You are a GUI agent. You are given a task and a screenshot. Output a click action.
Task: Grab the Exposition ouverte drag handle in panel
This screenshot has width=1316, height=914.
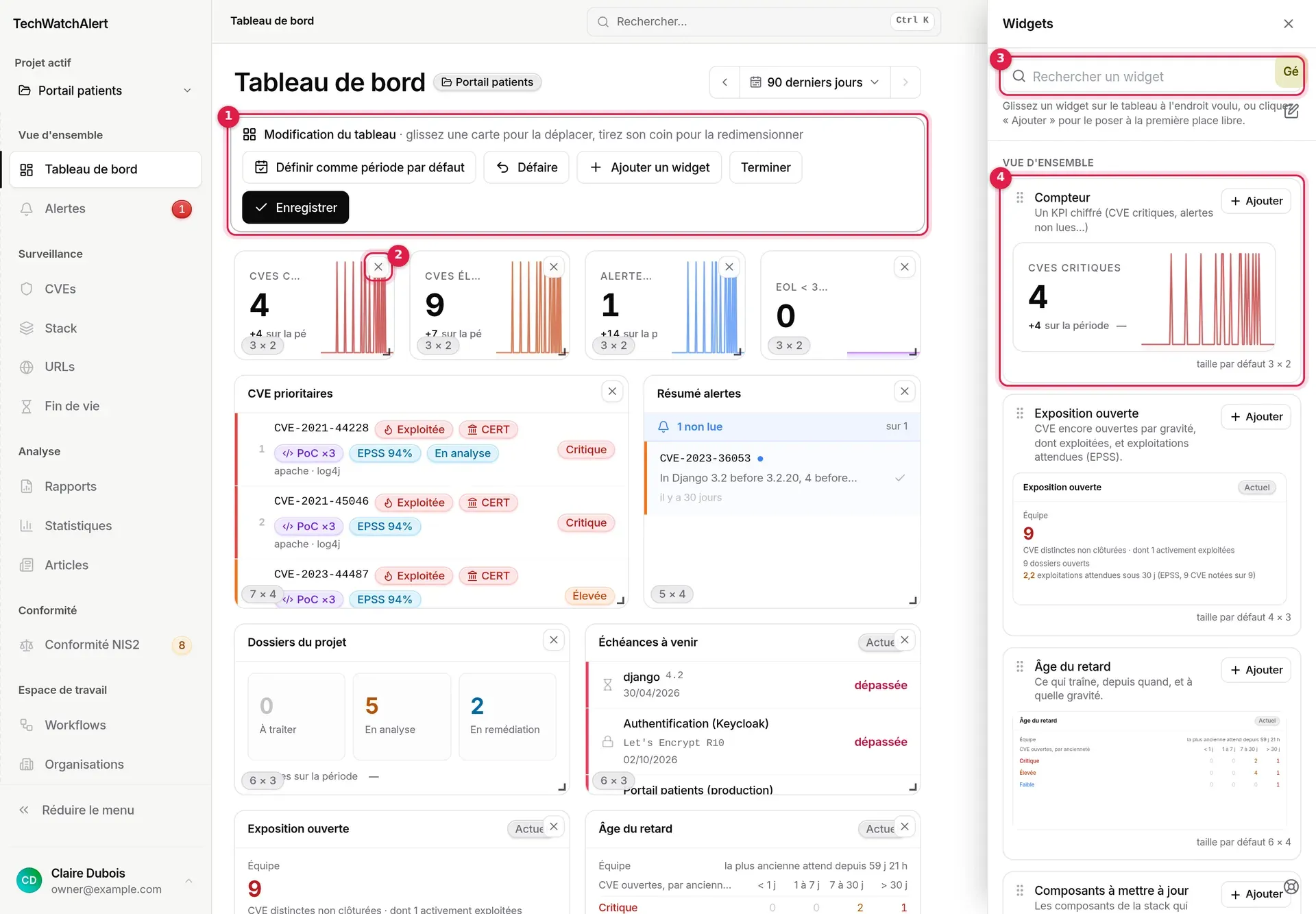coord(1020,413)
